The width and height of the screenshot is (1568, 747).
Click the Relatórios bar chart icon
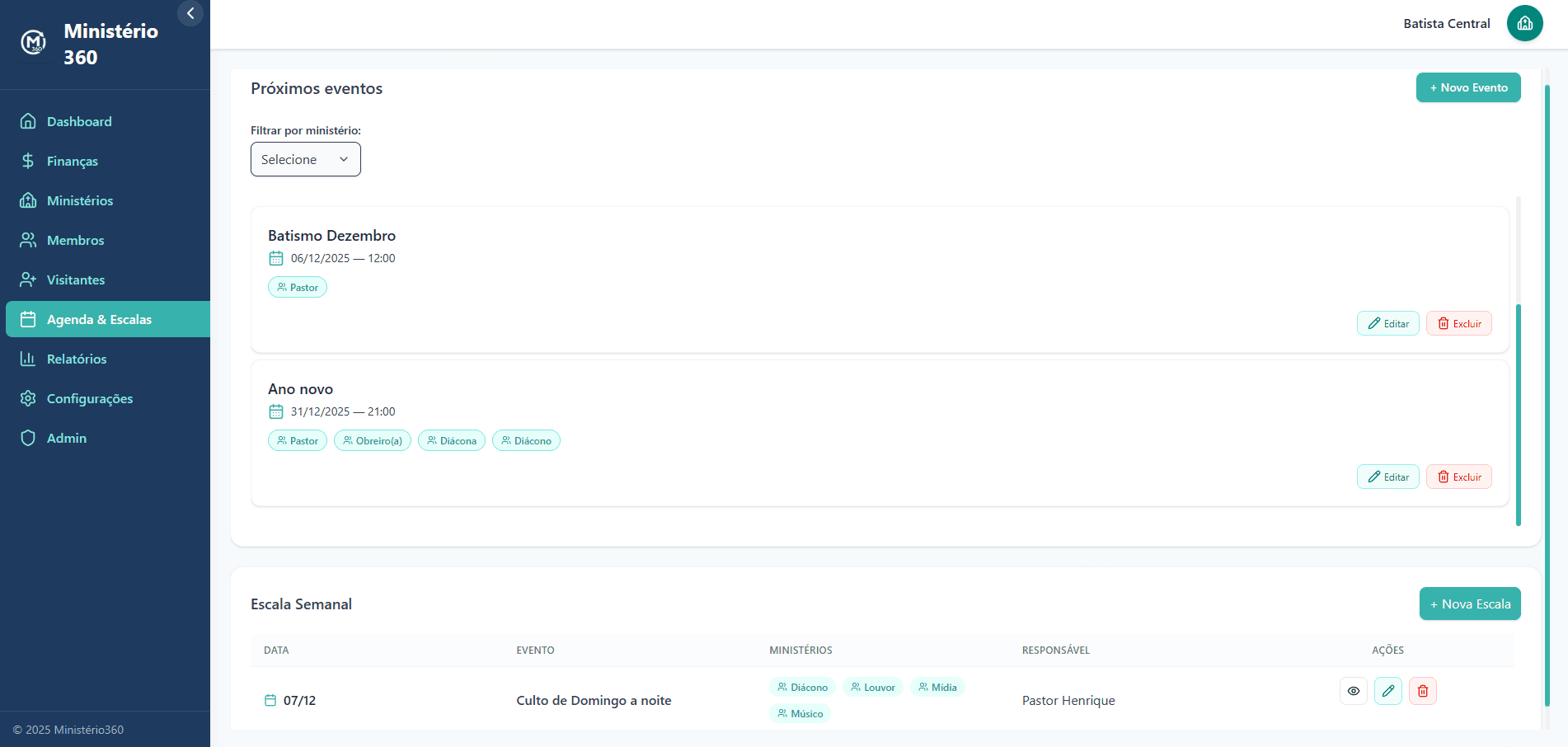click(x=28, y=359)
